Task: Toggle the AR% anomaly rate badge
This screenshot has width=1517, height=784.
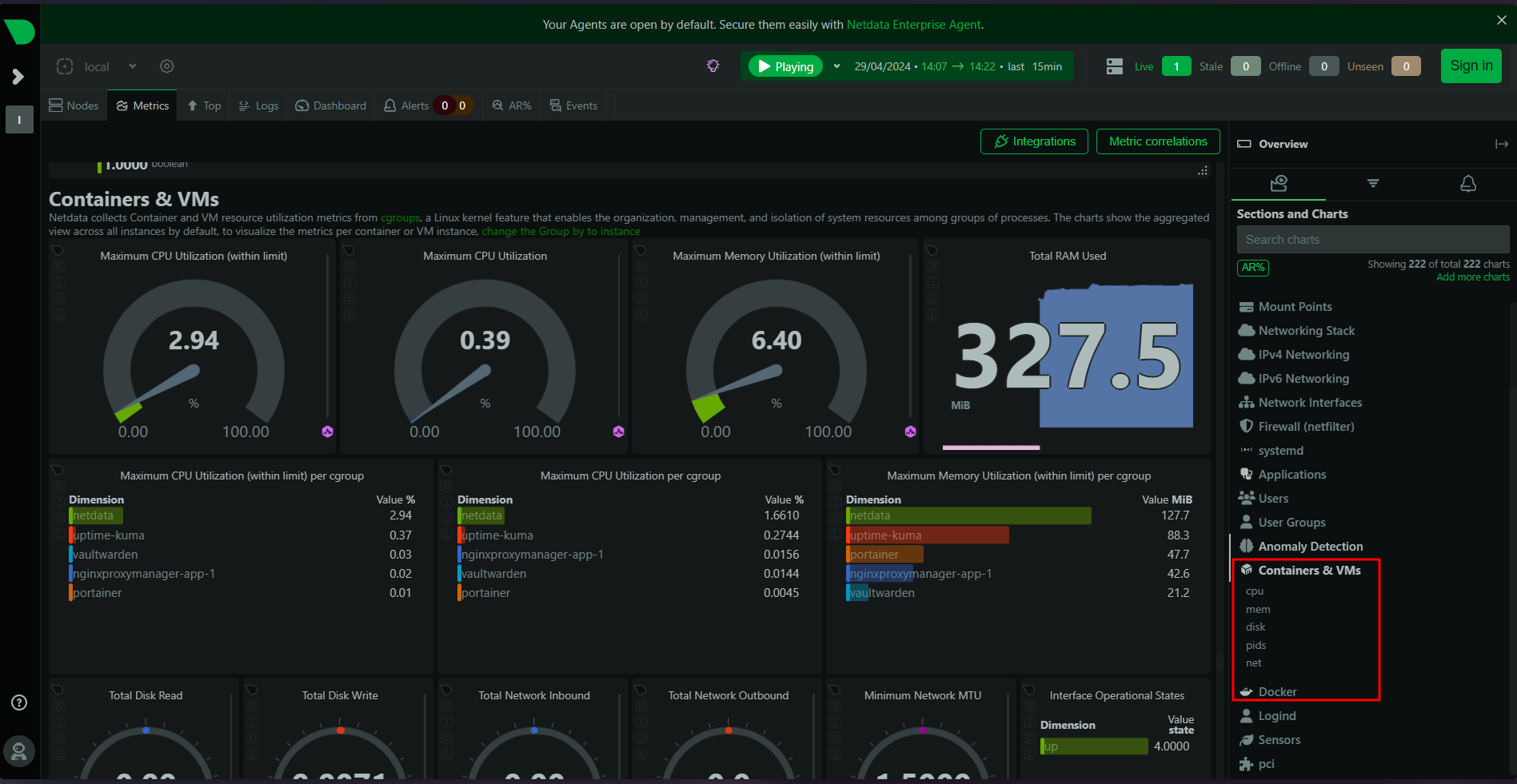Action: 1252,267
